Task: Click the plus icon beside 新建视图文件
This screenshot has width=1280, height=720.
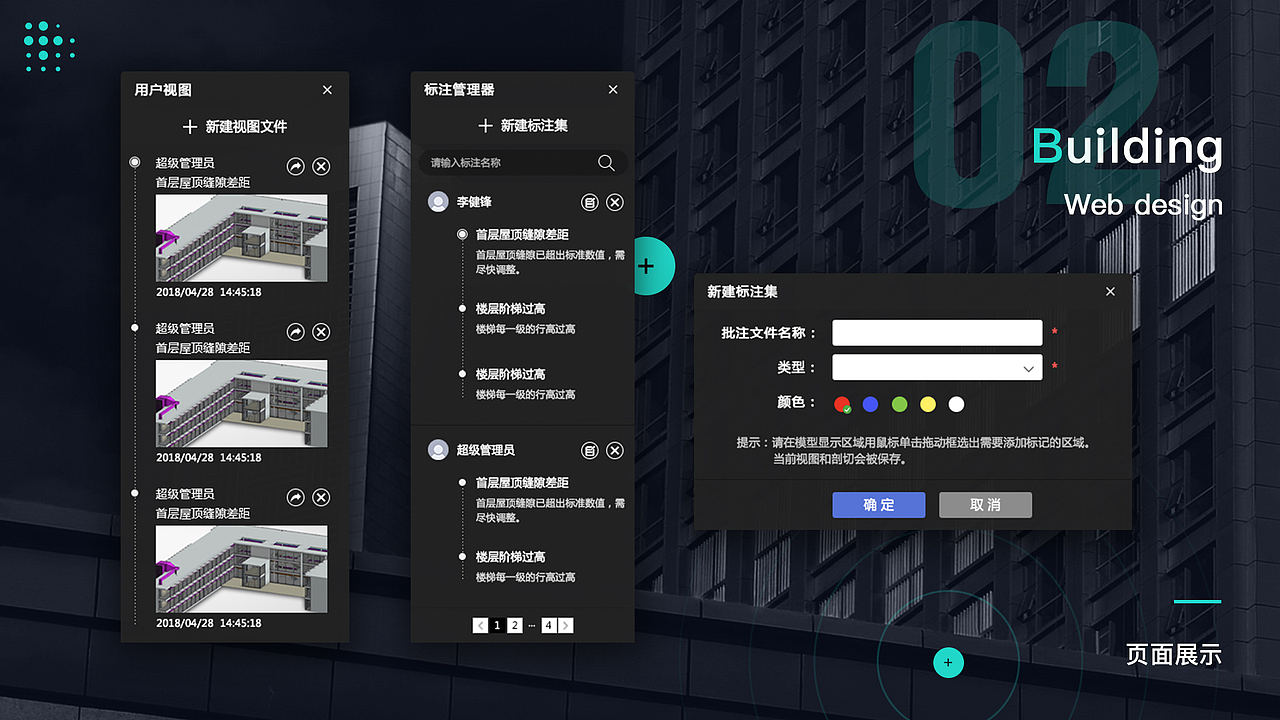Action: coord(190,127)
